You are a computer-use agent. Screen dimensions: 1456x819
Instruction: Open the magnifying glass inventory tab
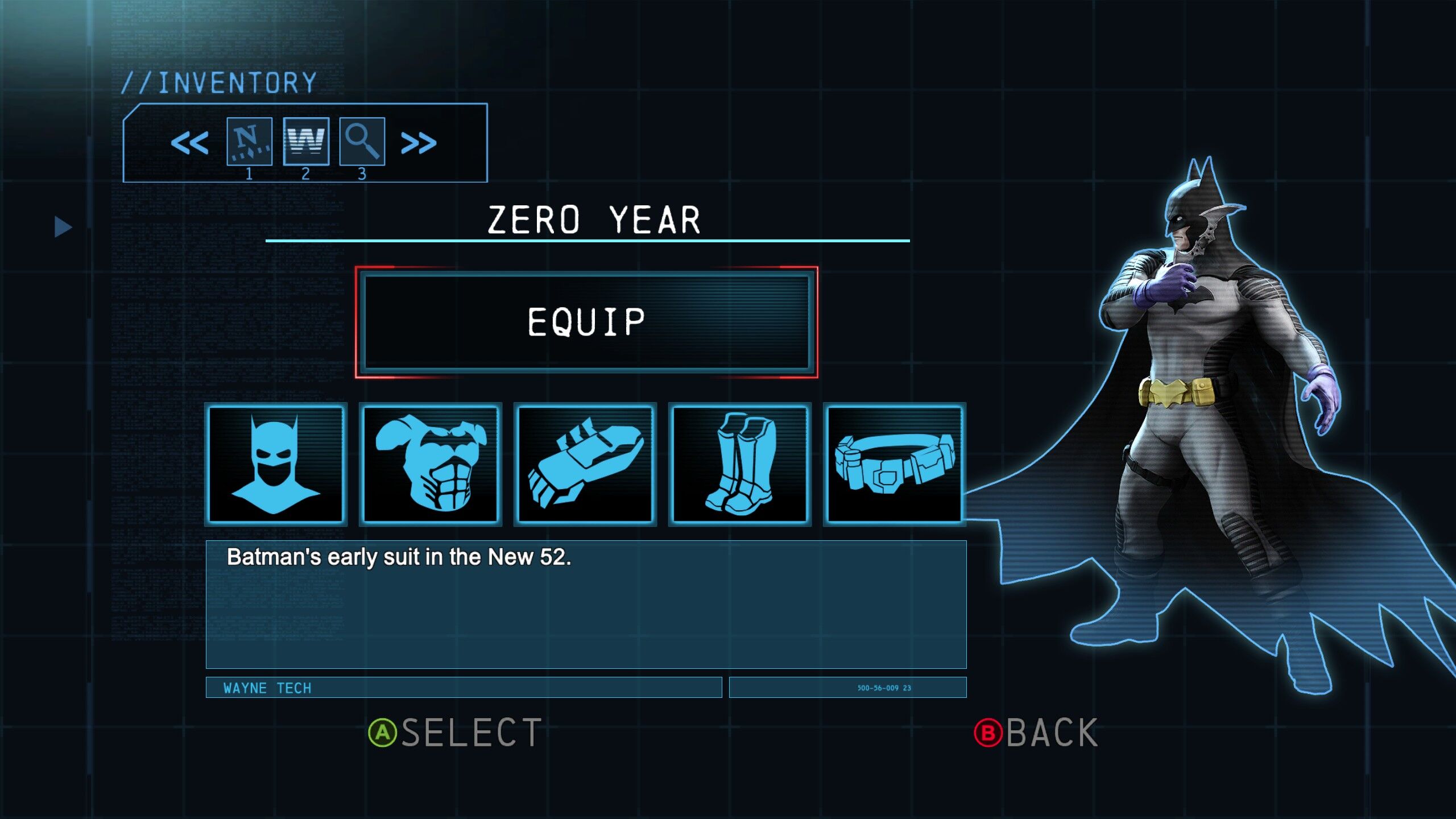click(x=362, y=142)
